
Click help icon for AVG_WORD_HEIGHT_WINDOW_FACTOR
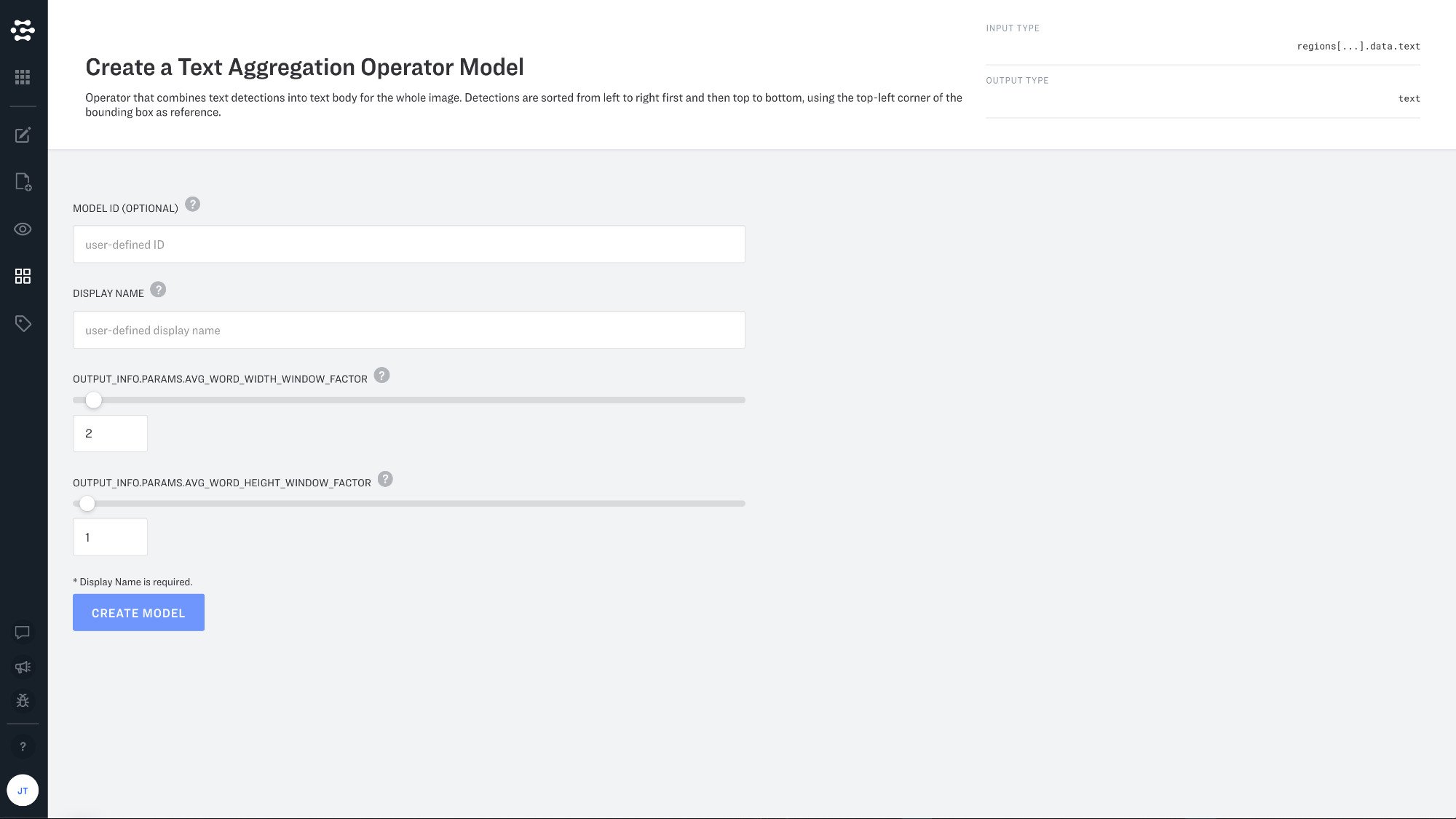click(385, 479)
